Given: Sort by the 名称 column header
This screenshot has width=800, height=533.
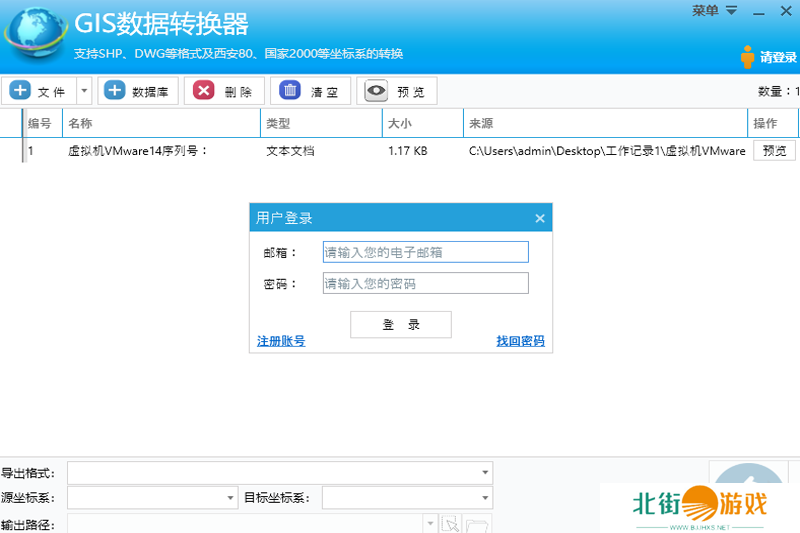Looking at the screenshot, I should coord(160,124).
